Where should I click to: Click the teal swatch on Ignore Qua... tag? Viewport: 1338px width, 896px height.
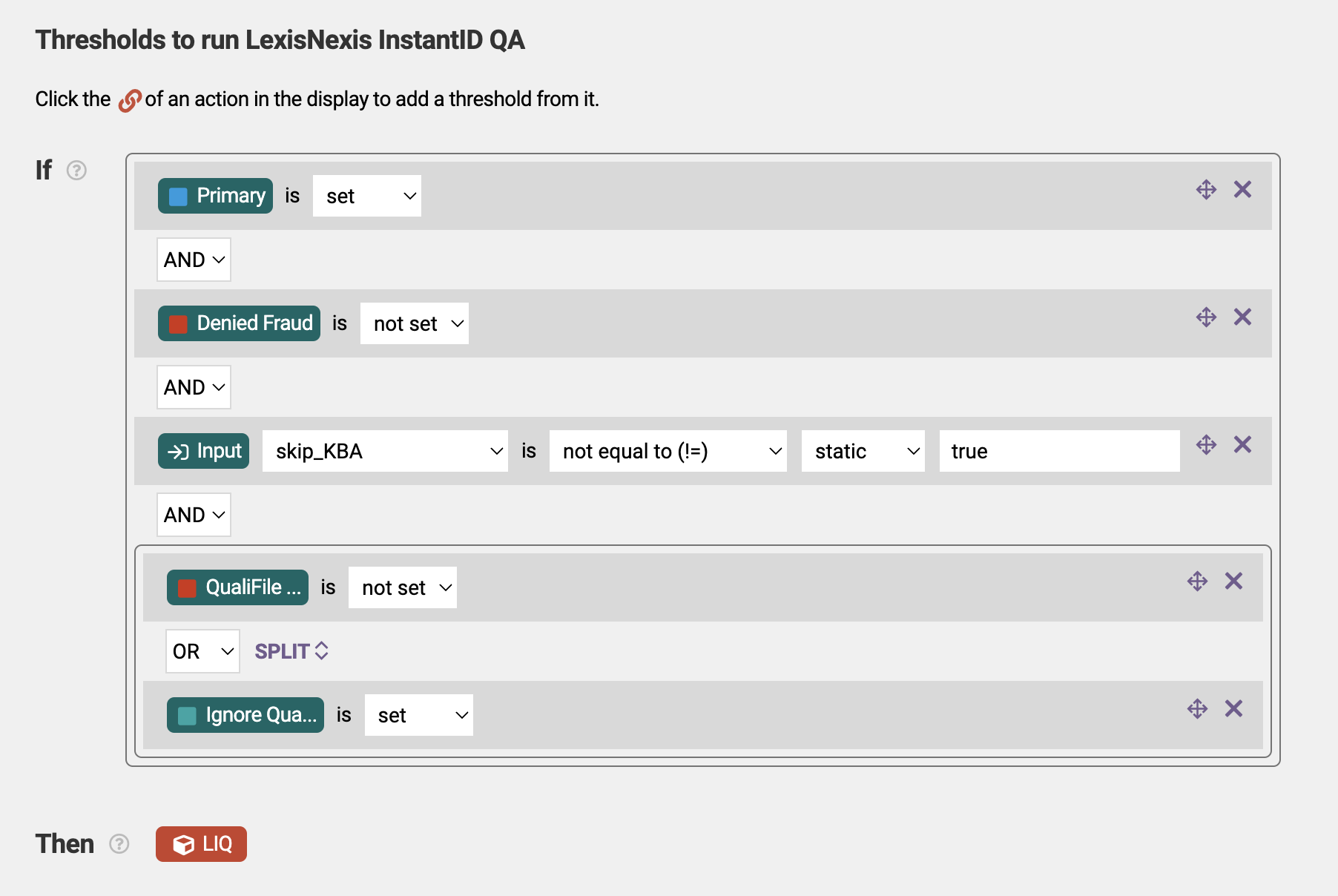187,716
